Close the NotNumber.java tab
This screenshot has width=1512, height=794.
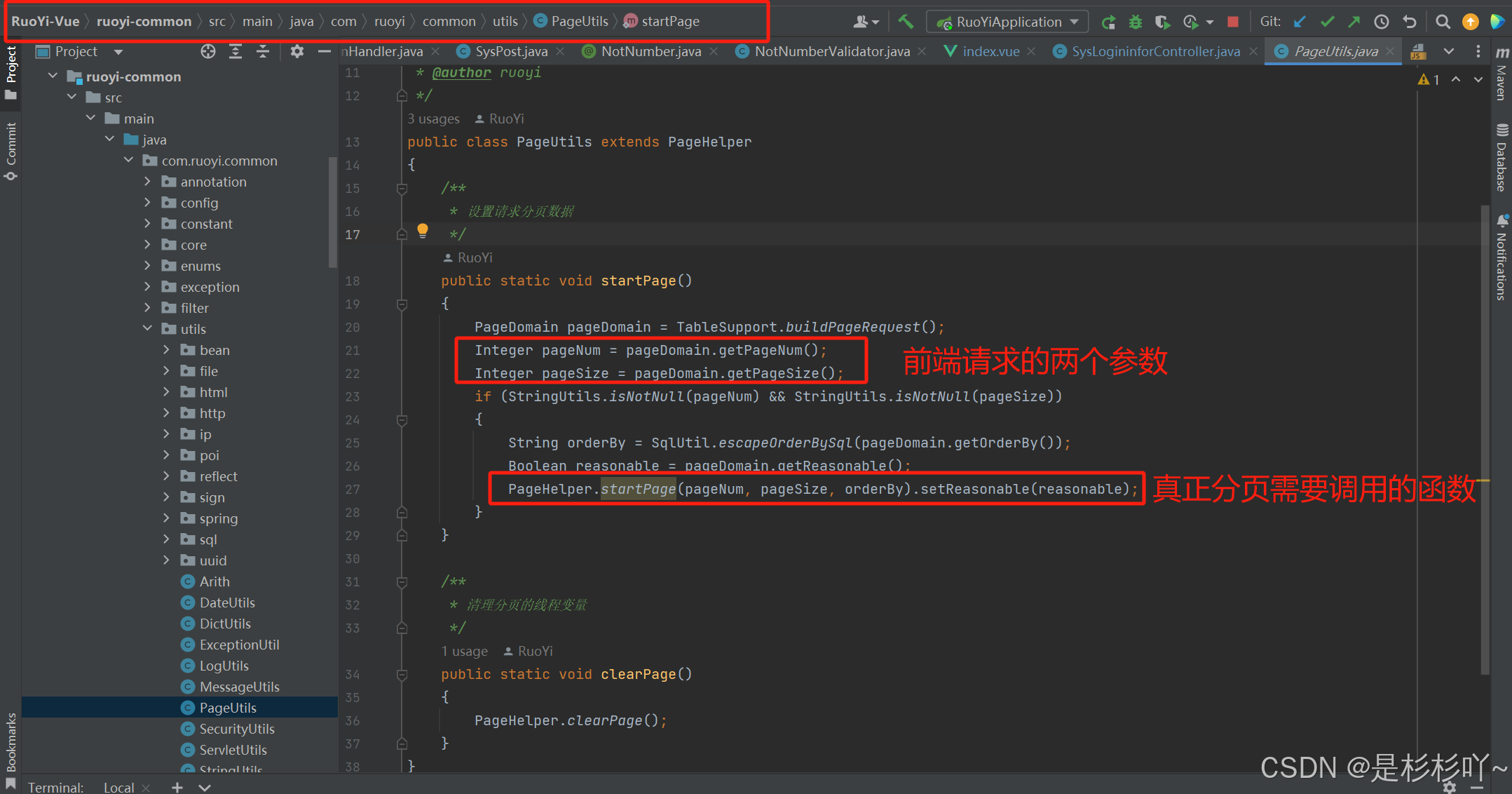714,51
